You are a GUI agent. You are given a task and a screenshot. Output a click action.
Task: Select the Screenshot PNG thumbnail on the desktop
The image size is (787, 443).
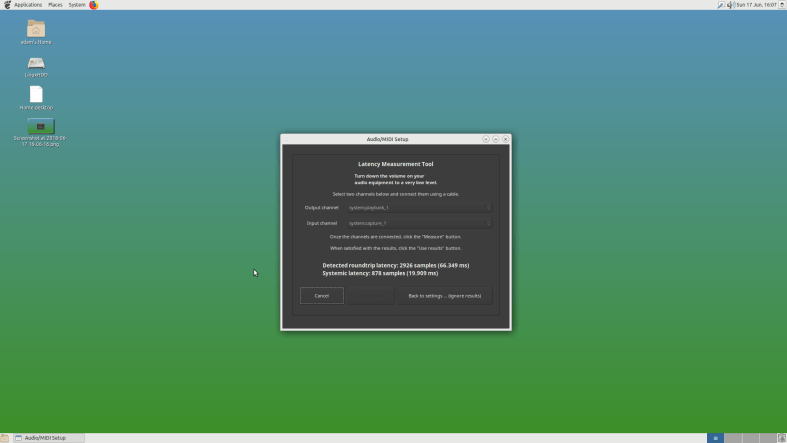tap(40, 126)
